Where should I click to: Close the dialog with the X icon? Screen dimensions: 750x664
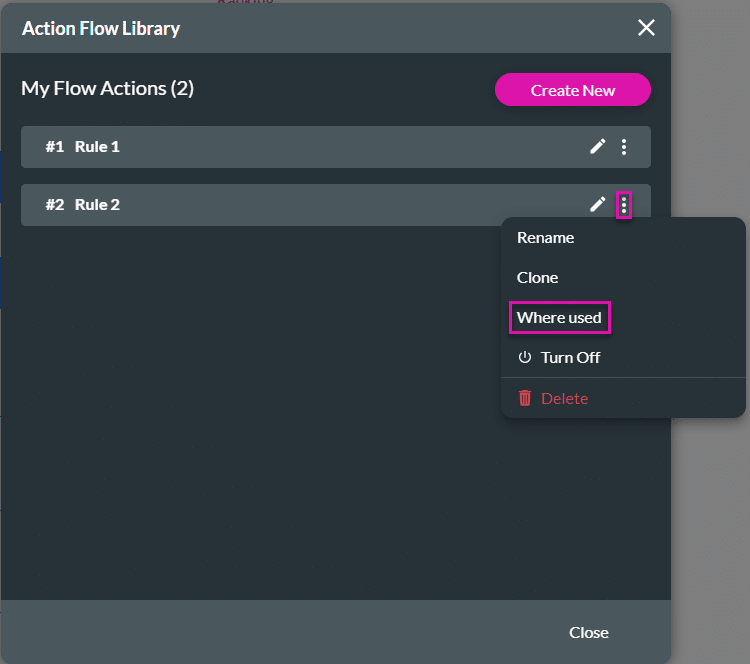[x=646, y=28]
